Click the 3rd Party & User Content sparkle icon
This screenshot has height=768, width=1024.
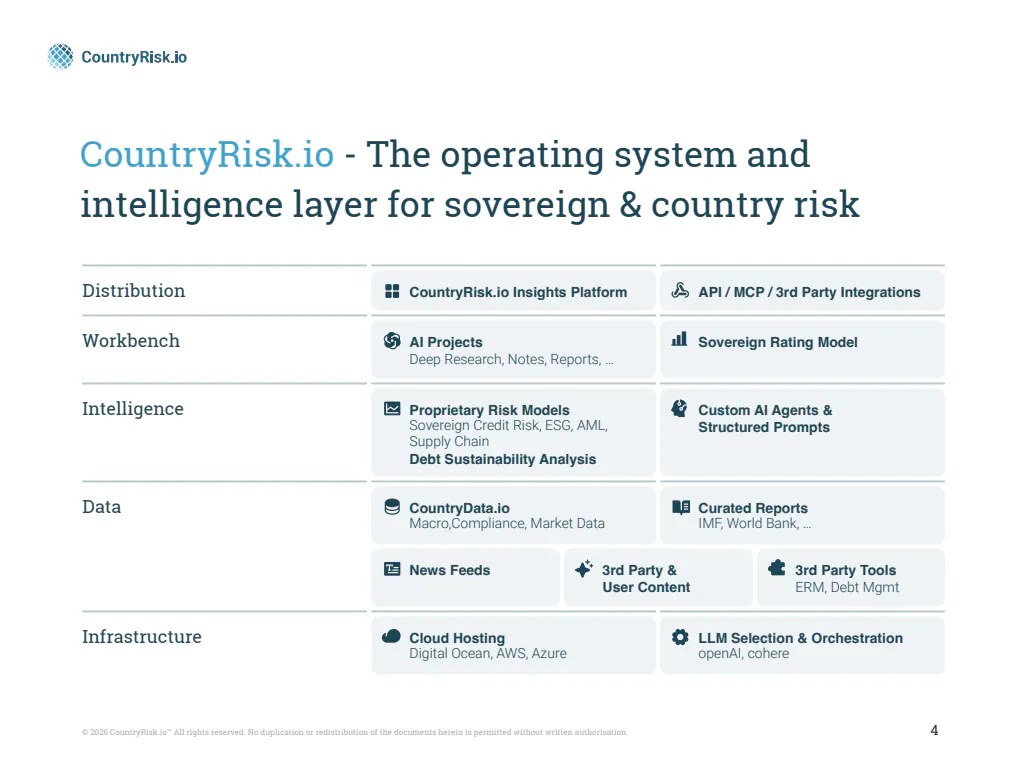pyautogui.click(x=584, y=568)
